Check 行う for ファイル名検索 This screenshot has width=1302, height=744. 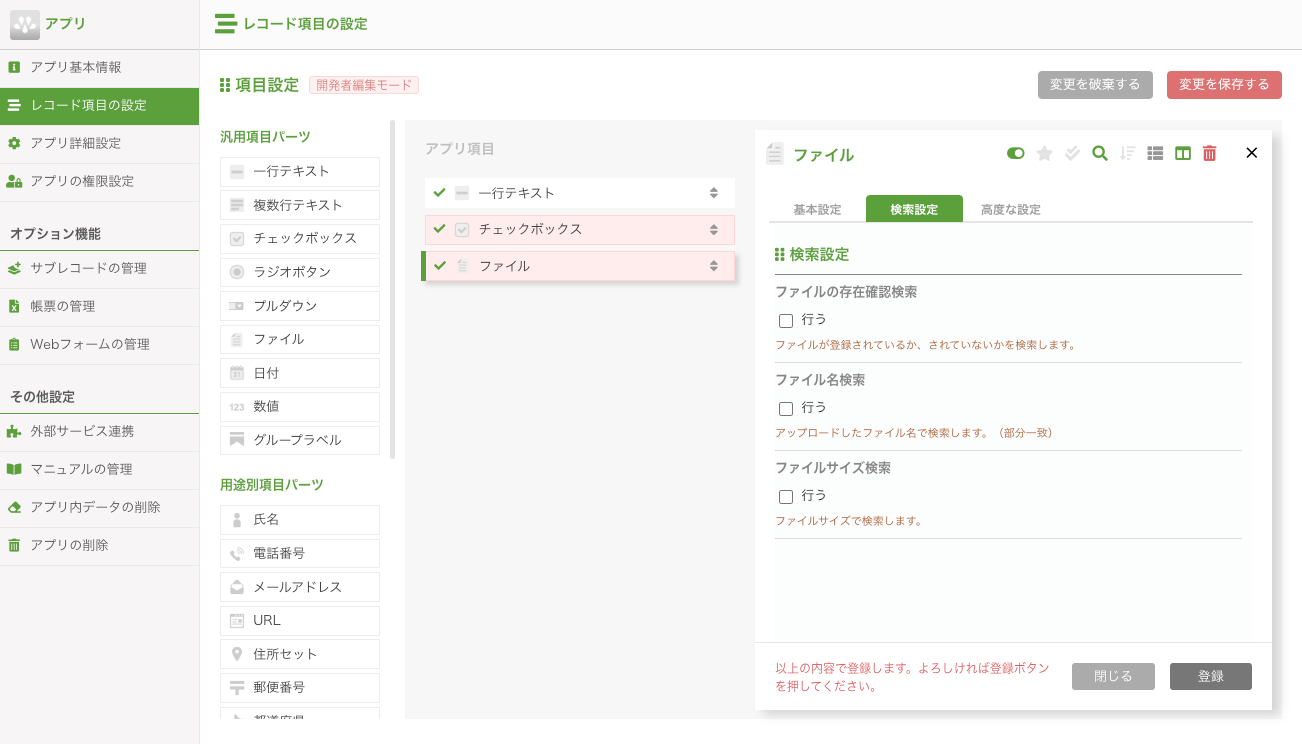point(786,408)
